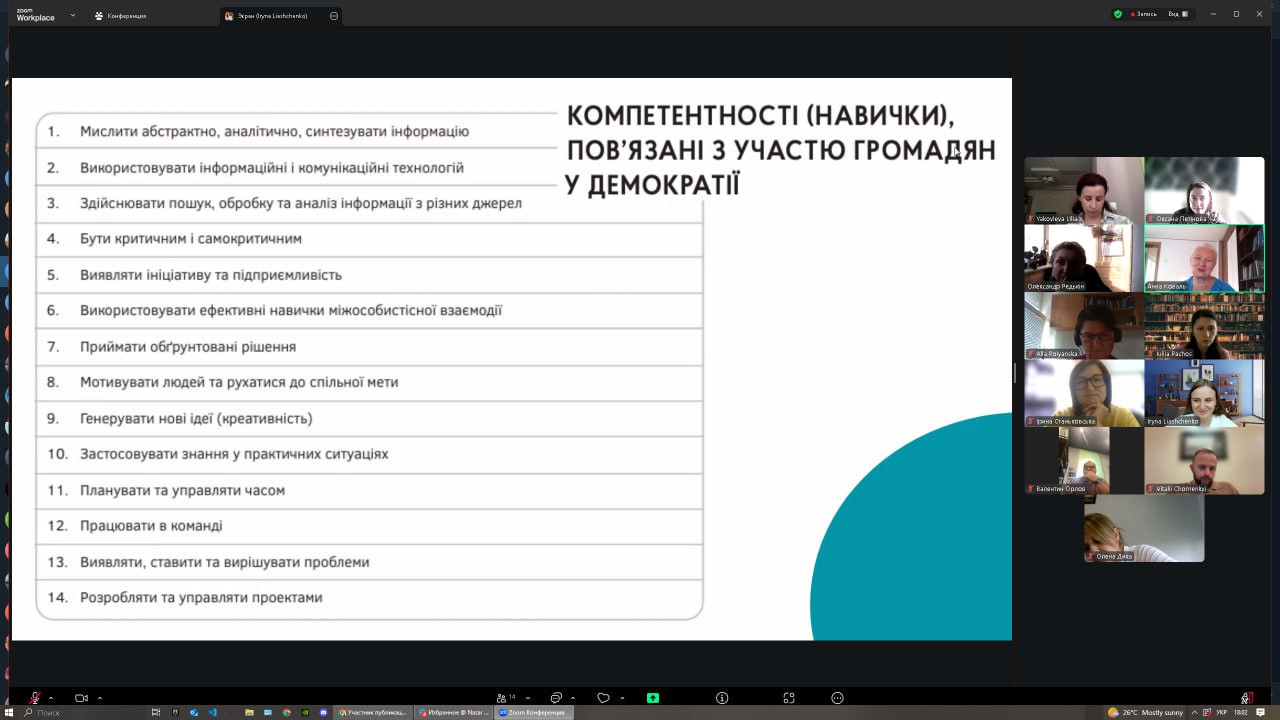Click row "Бути критичним і самокритичним"
This screenshot has height=720, width=1280.
[x=369, y=239]
